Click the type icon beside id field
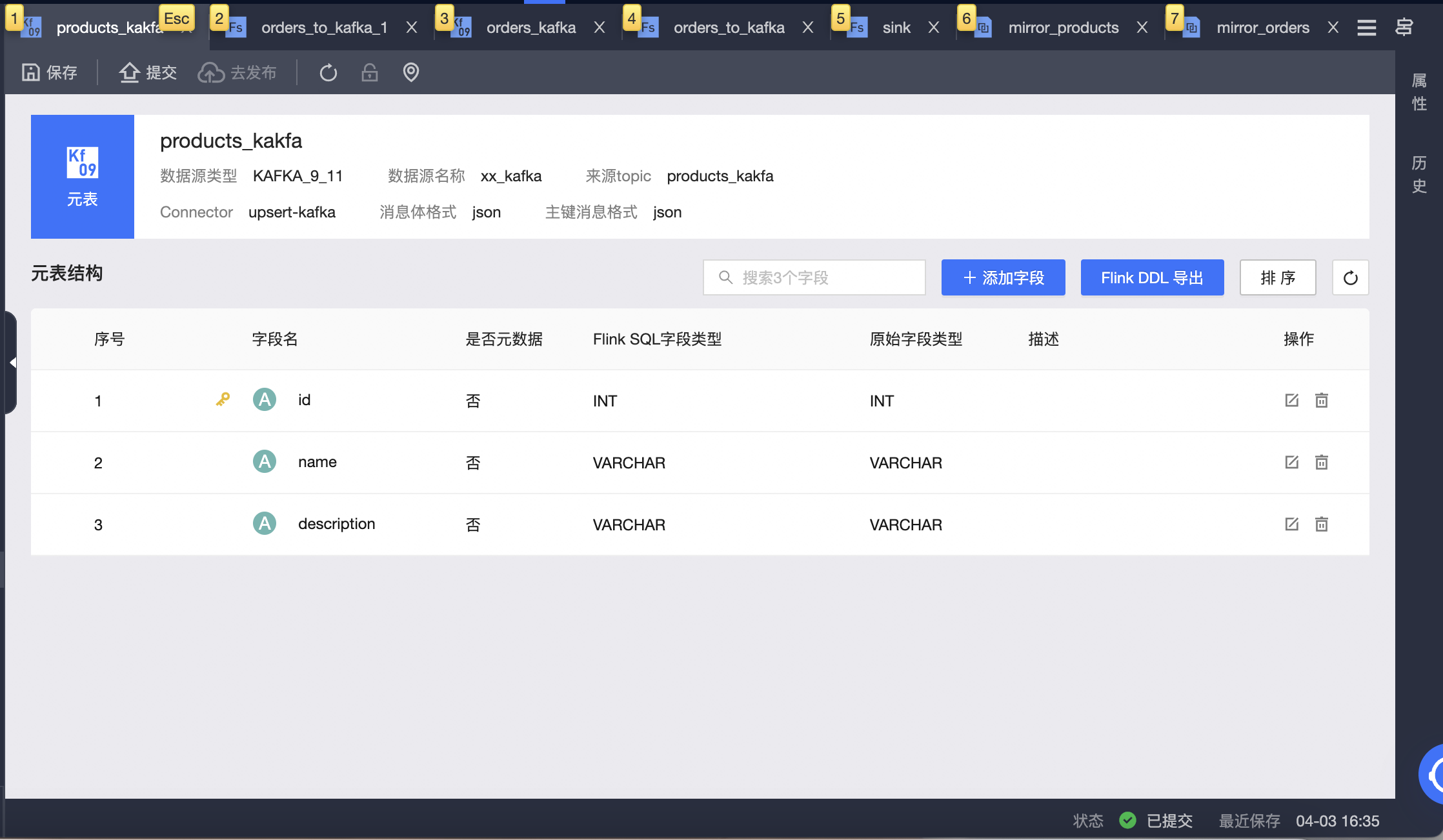The image size is (1443, 840). coord(265,399)
